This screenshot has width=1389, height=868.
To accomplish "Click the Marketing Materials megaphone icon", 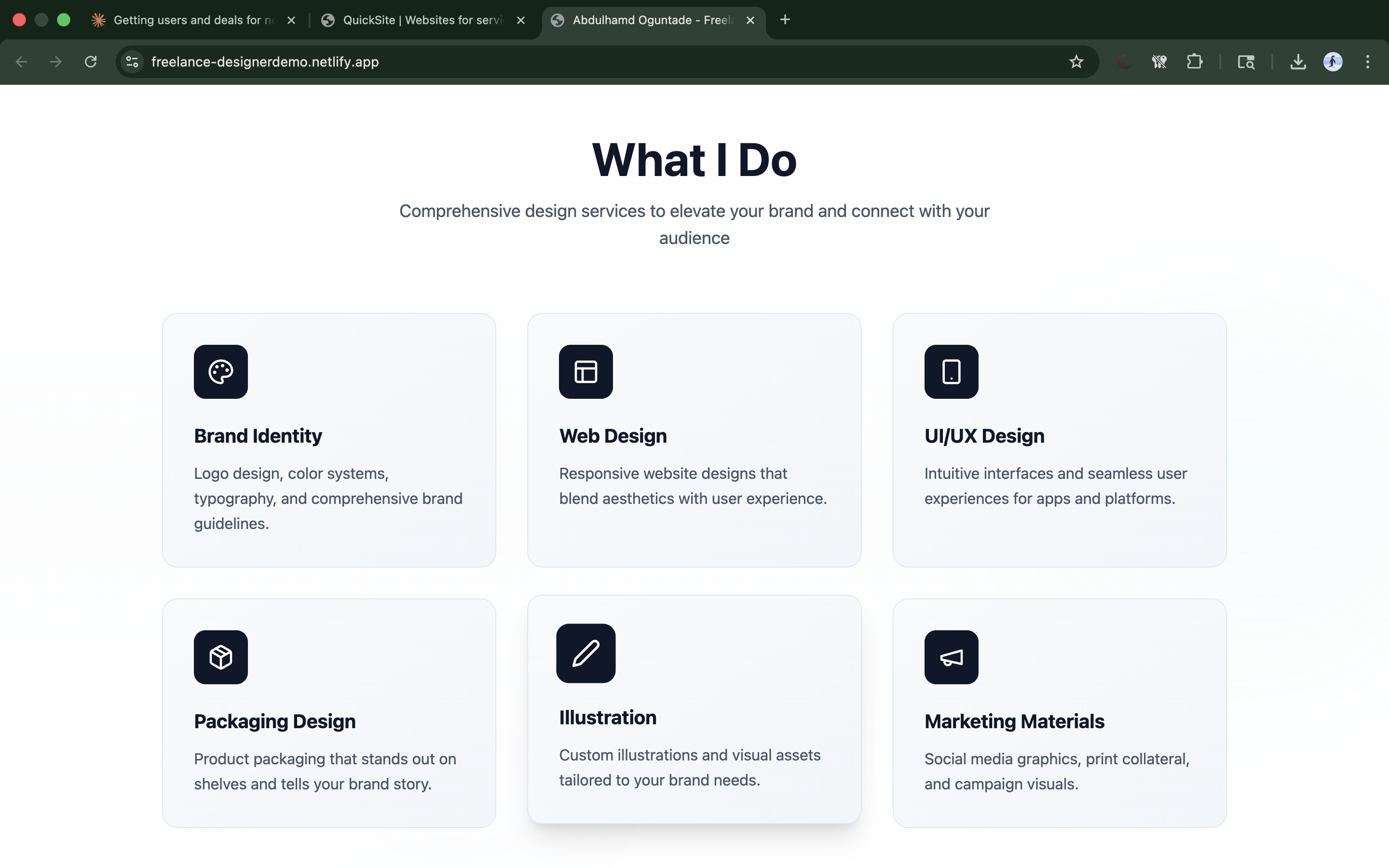I will pyautogui.click(x=951, y=657).
